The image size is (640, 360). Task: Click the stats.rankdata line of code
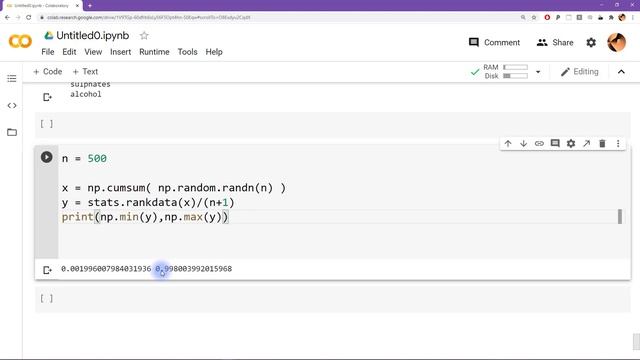(148, 202)
